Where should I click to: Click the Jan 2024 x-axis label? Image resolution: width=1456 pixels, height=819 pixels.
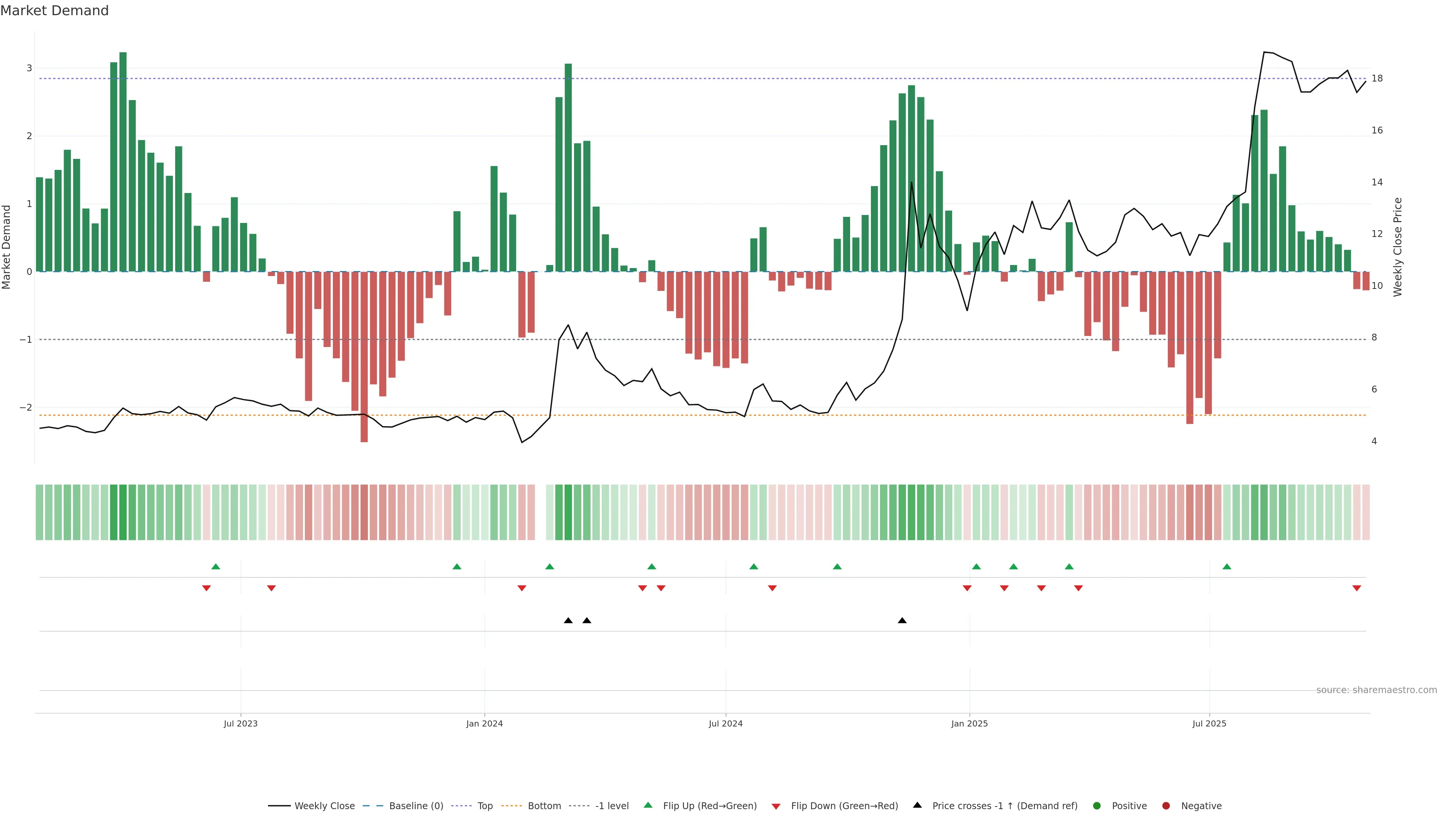(x=485, y=723)
